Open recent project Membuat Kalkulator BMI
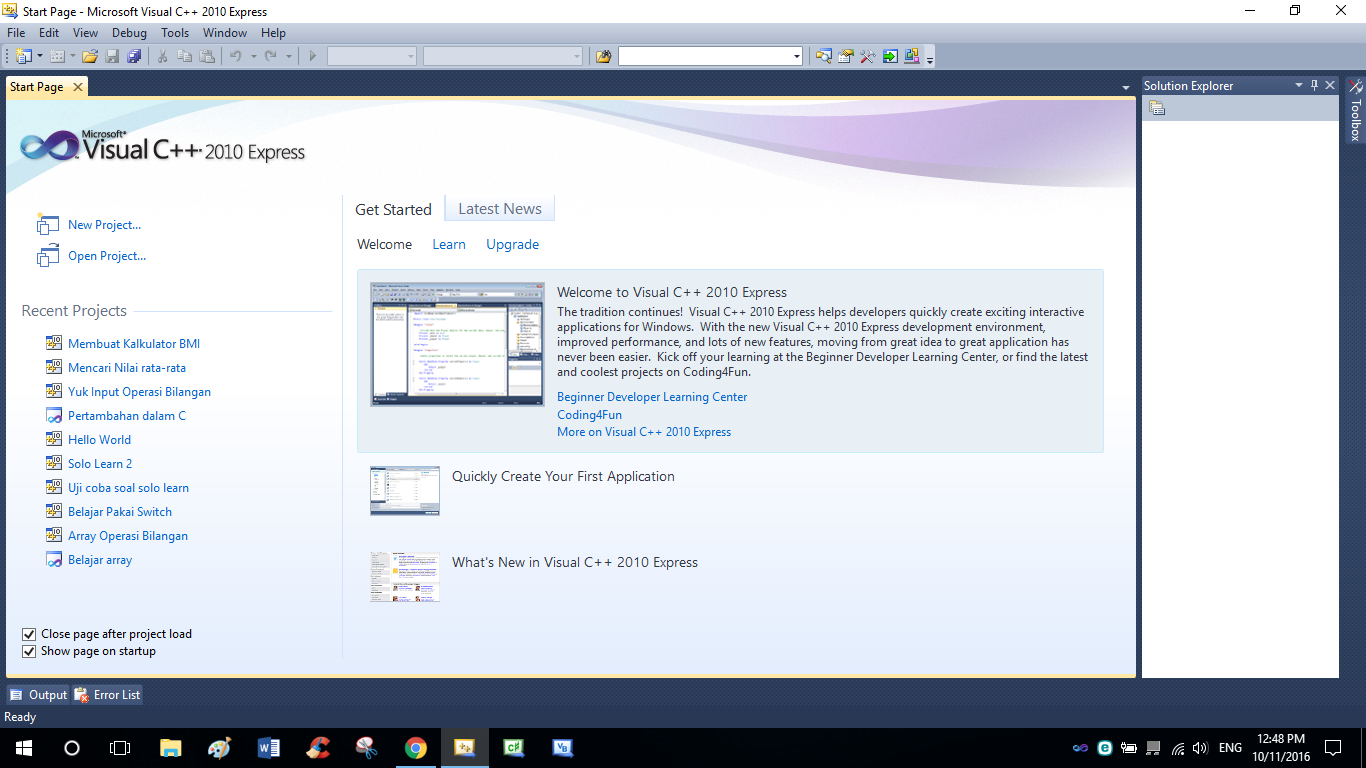Viewport: 1366px width, 768px height. pos(134,344)
